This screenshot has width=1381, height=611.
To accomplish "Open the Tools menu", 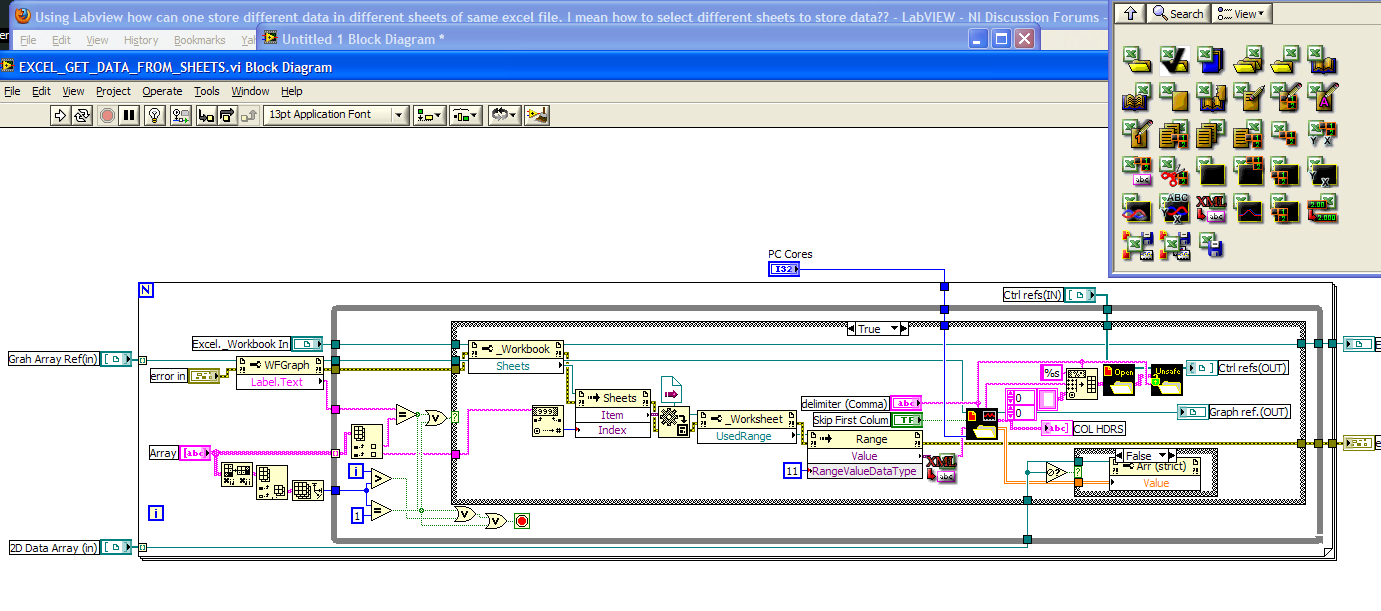I will click(207, 91).
